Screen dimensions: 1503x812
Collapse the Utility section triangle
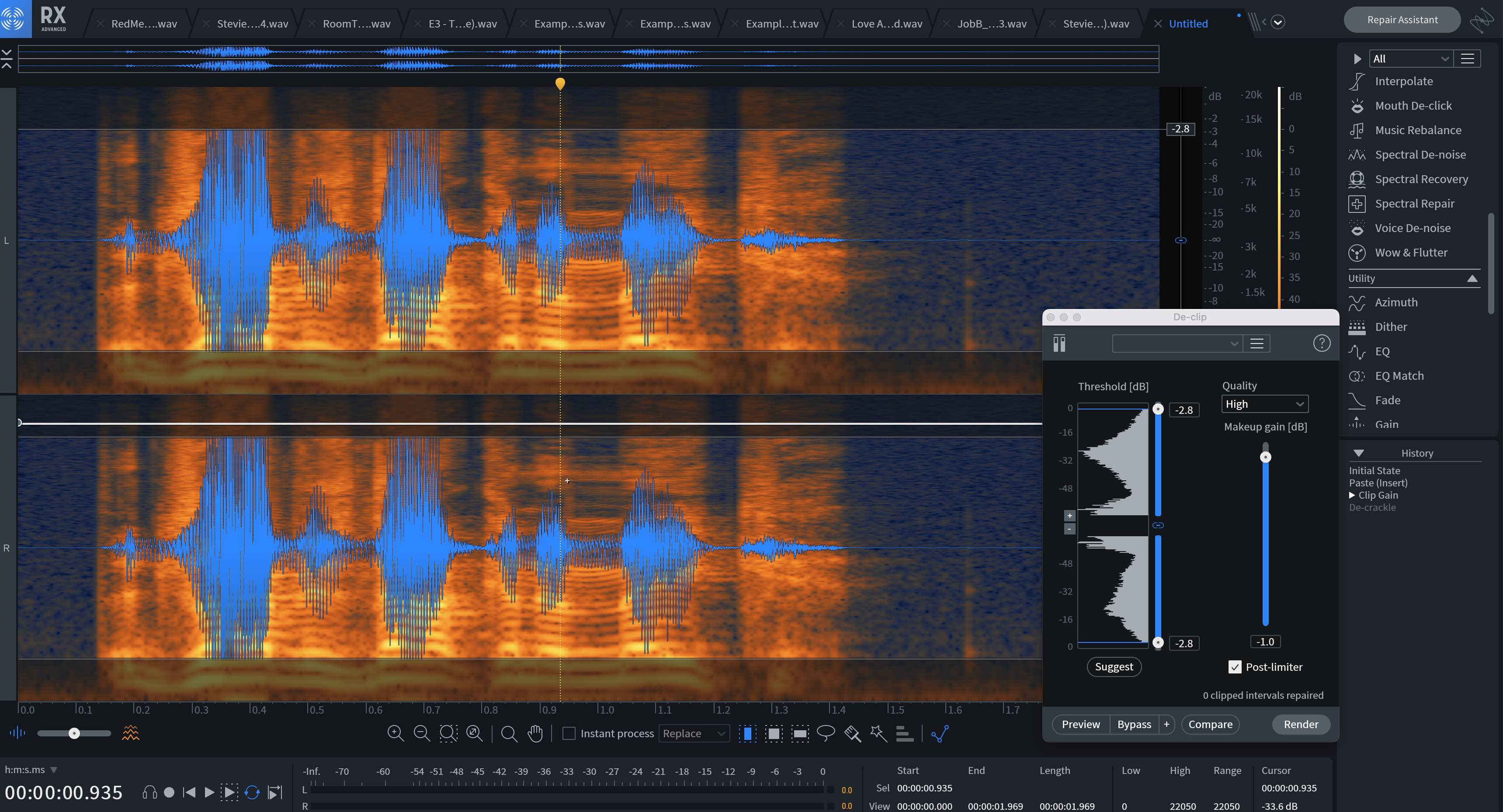point(1472,278)
